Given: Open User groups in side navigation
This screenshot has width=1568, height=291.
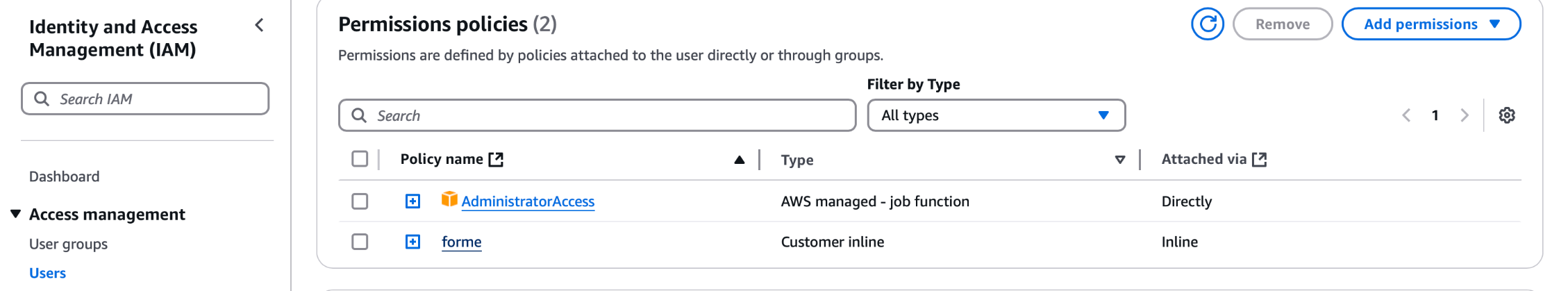Looking at the screenshot, I should [x=68, y=244].
